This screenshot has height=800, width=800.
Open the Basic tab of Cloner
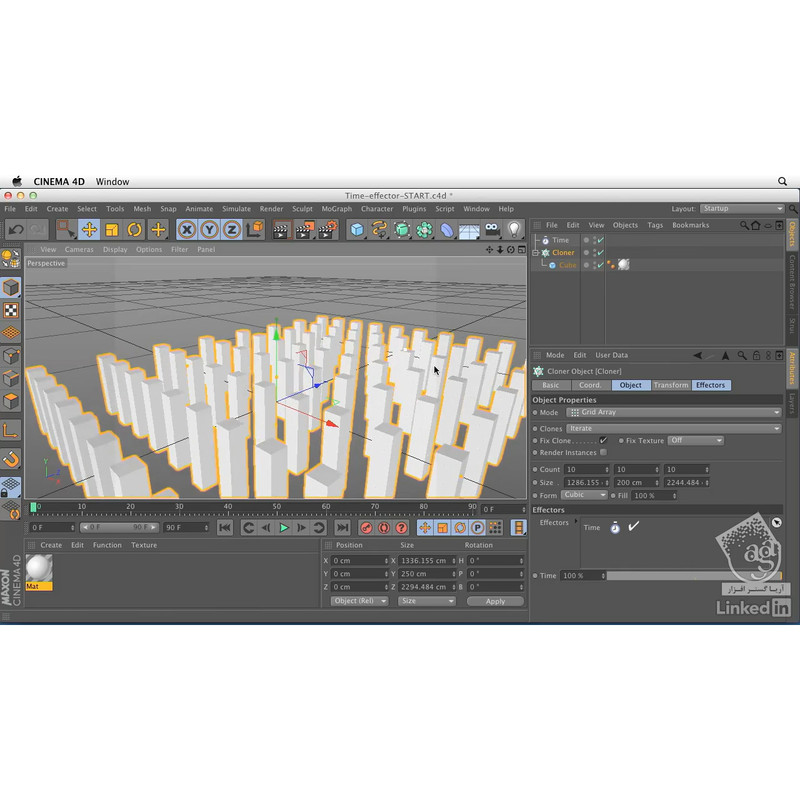click(x=551, y=385)
